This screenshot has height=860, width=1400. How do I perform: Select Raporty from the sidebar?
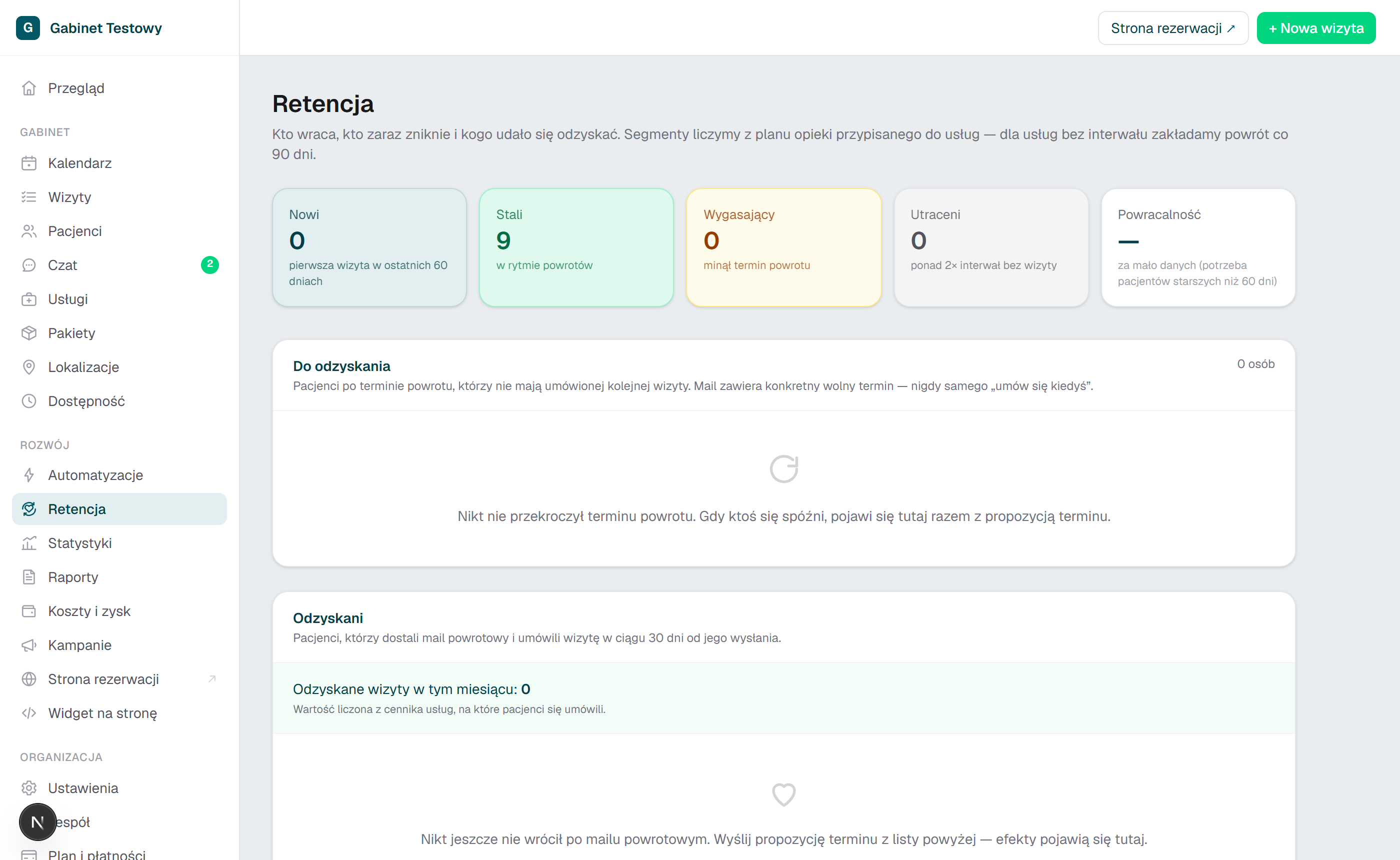tap(119, 577)
